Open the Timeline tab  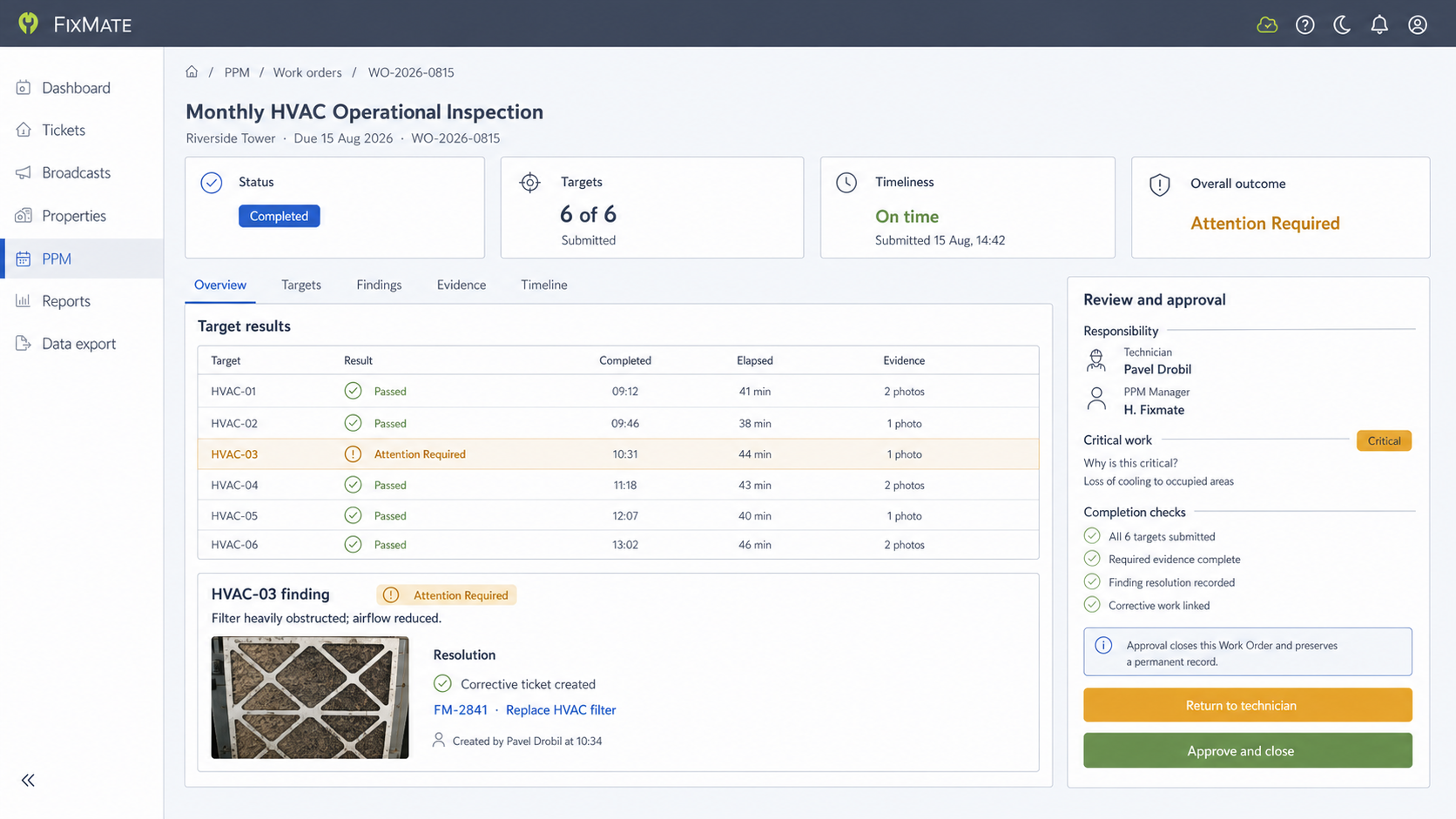pos(544,285)
